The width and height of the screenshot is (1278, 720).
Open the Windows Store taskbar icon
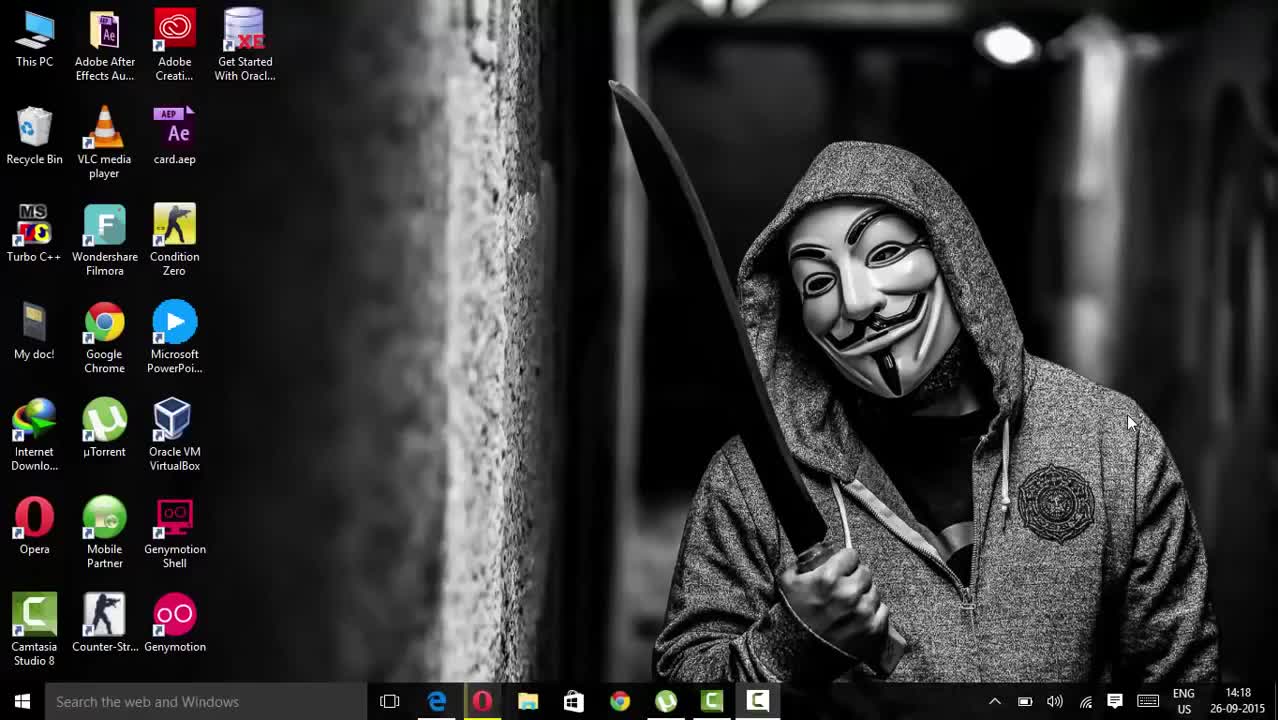point(574,701)
